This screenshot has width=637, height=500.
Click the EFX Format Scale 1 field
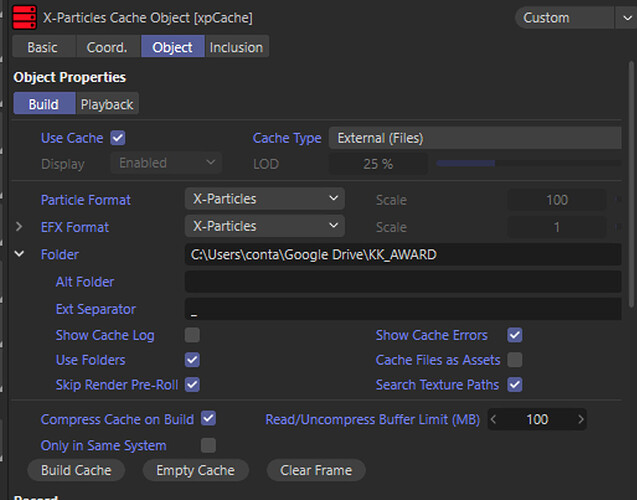point(557,227)
